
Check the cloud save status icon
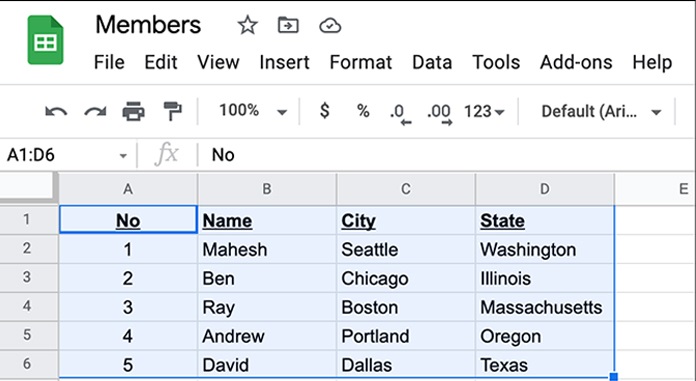(330, 26)
